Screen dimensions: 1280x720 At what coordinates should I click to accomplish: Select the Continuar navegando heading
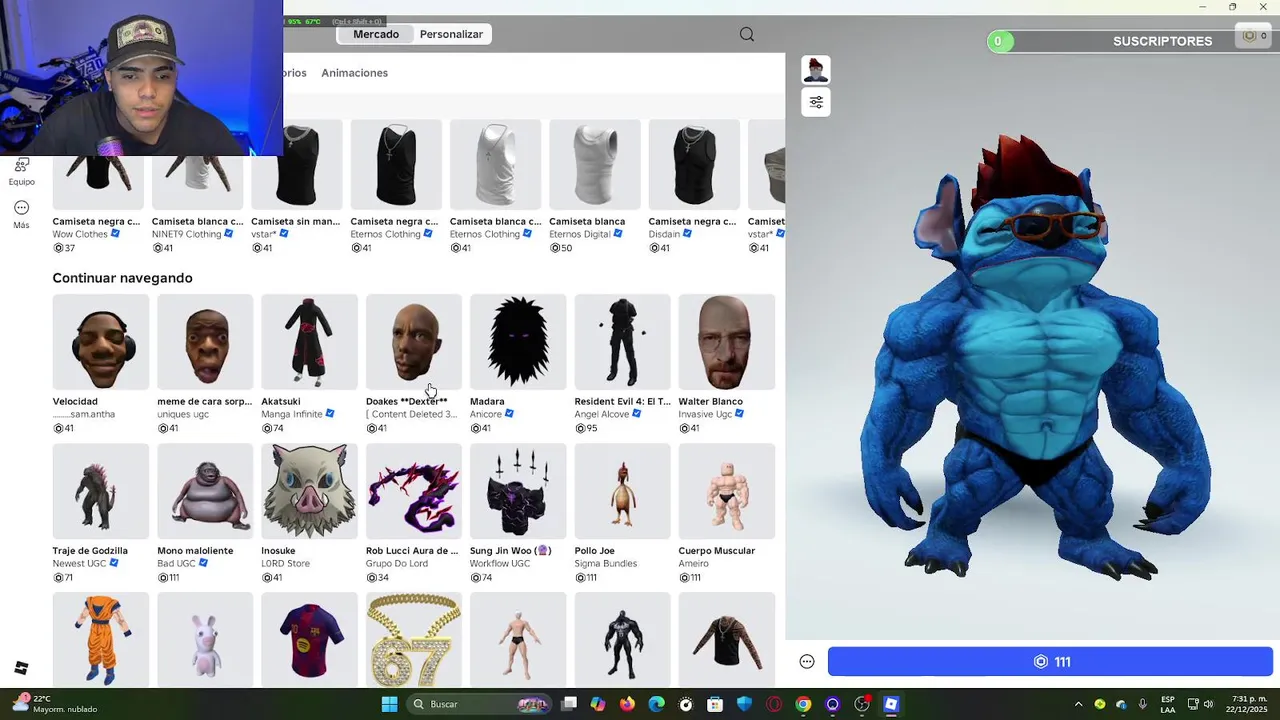pyautogui.click(x=122, y=278)
